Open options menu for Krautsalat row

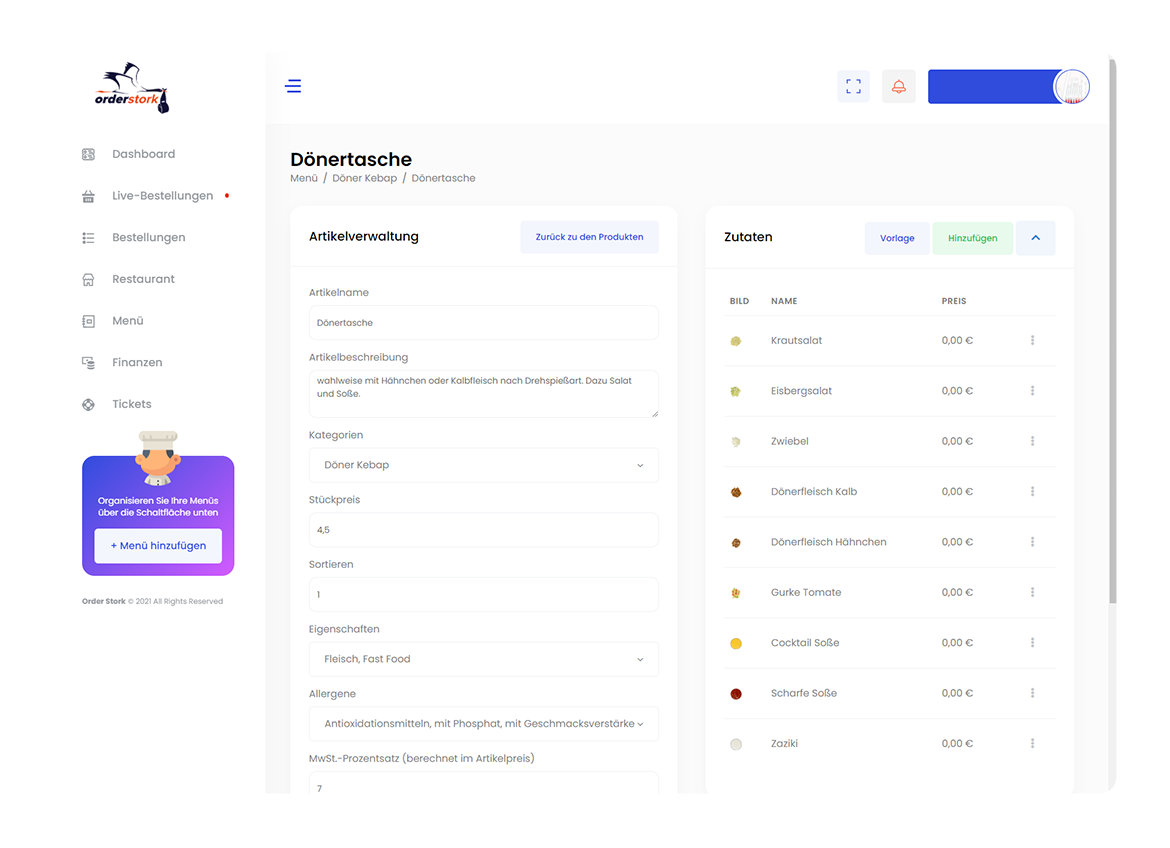[1032, 341]
